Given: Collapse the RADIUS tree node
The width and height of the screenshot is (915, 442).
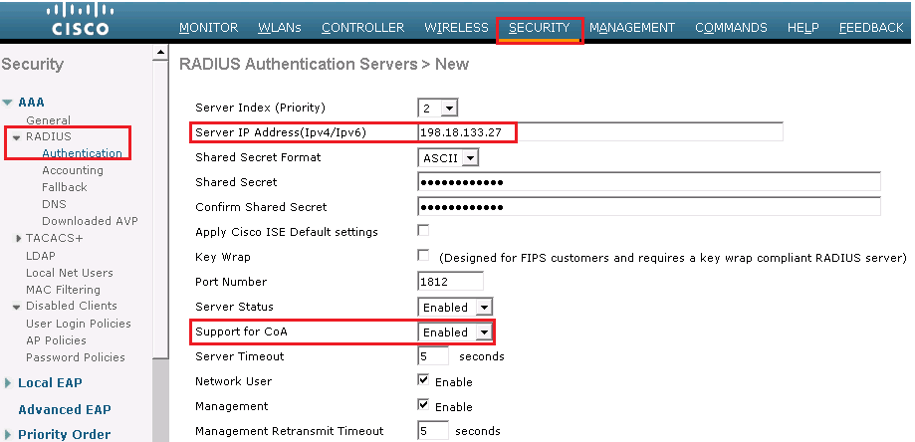Looking at the screenshot, I should coord(16,137).
